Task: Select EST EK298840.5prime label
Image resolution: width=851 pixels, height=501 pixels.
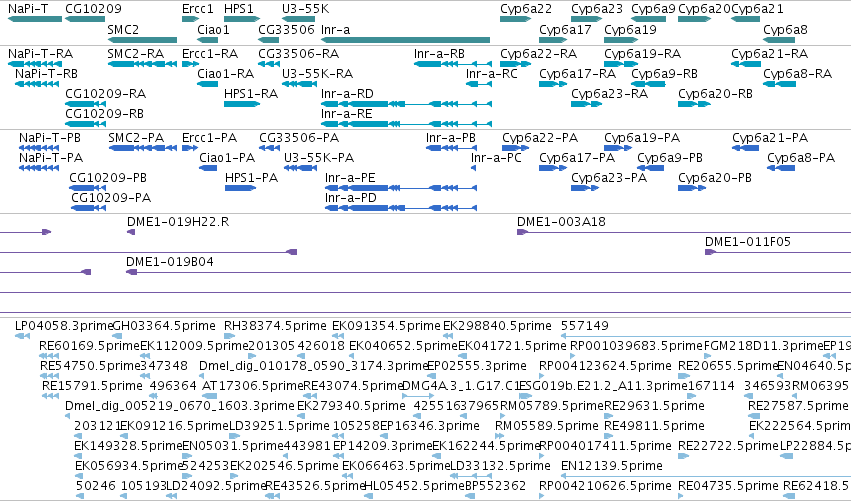Action: pyautogui.click(x=497, y=326)
